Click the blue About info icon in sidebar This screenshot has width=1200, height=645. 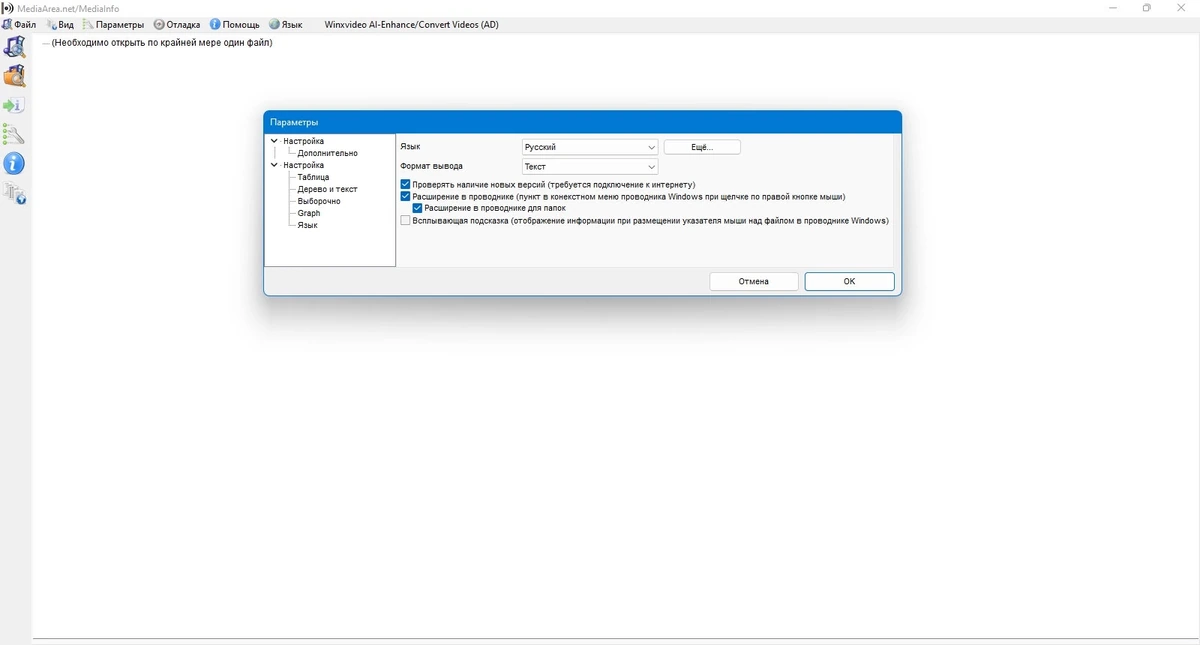click(14, 163)
